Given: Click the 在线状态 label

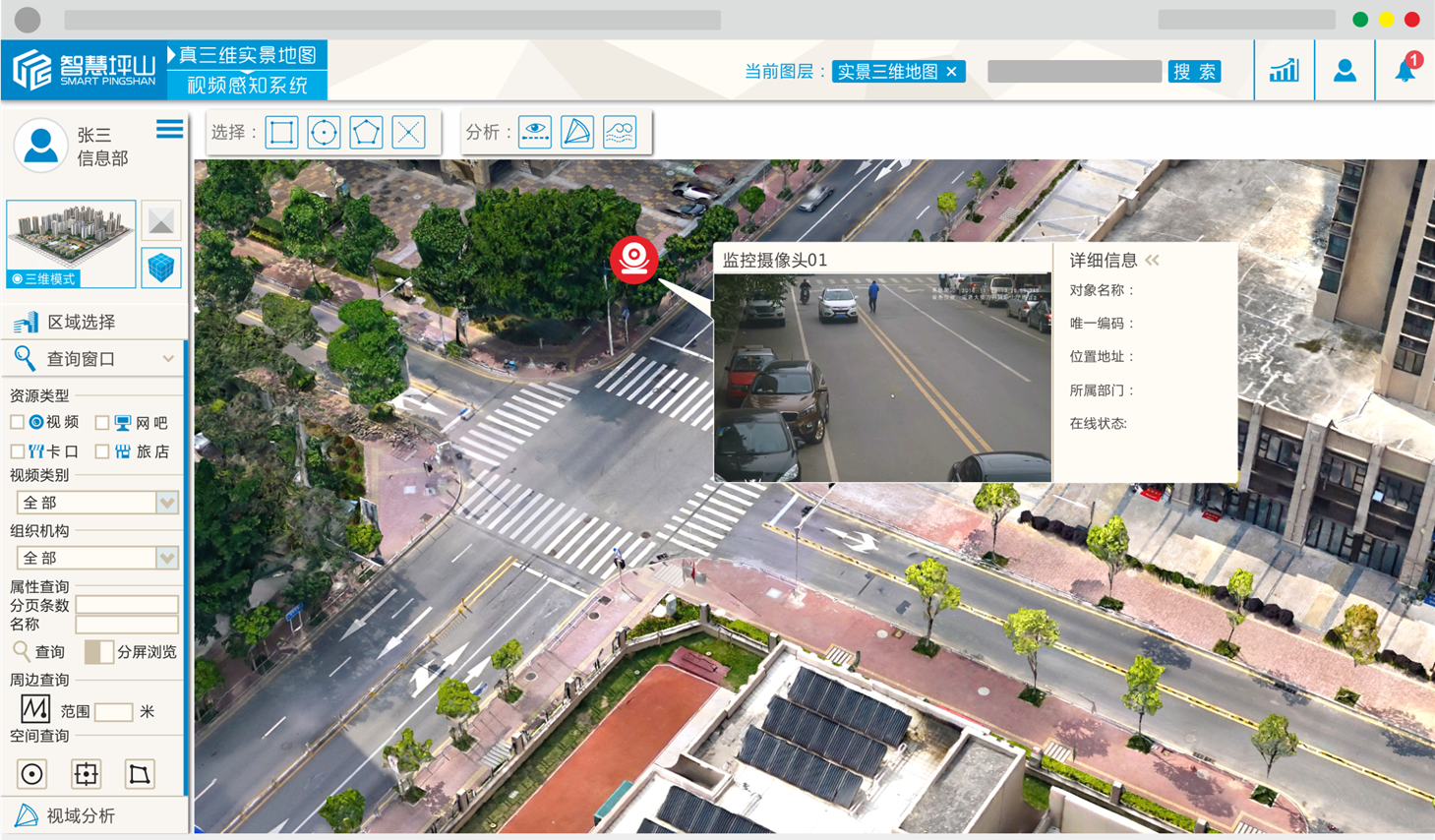Looking at the screenshot, I should [1099, 424].
